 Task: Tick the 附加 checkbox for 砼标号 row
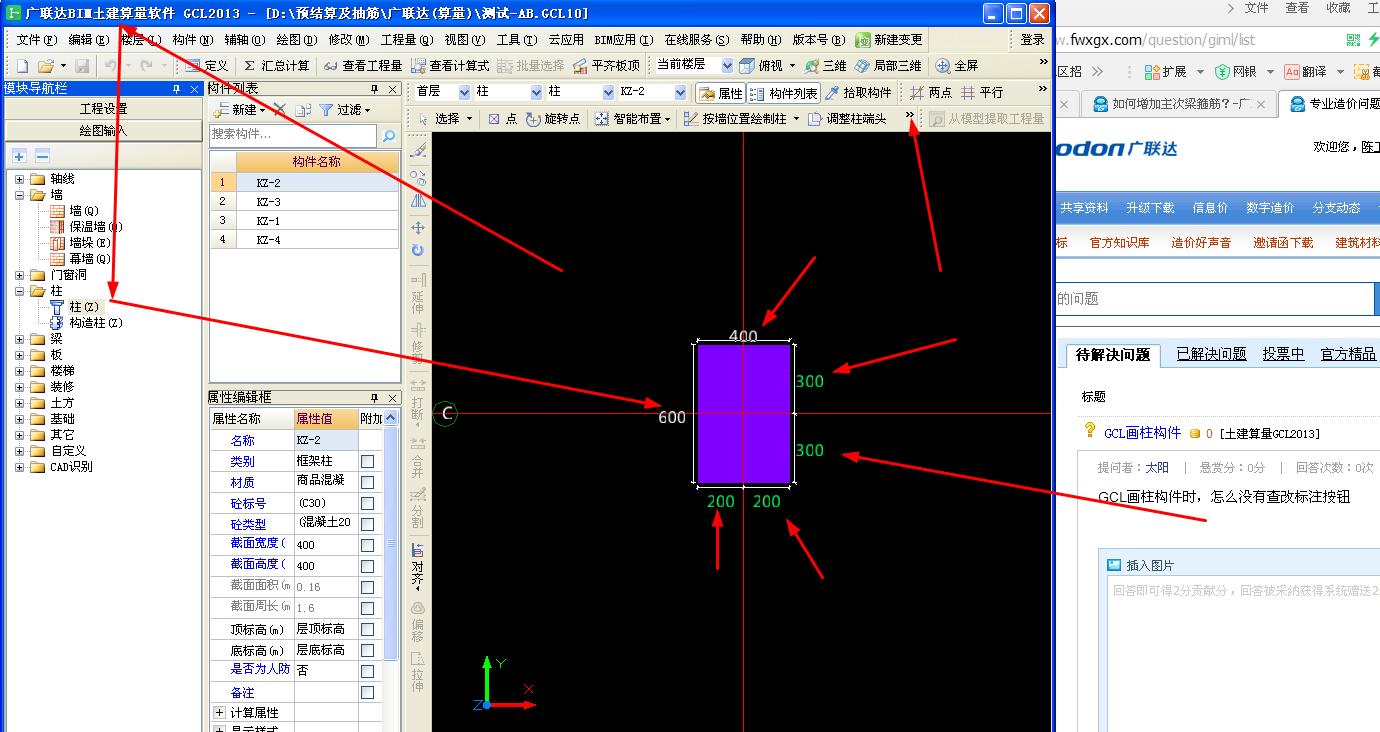(367, 503)
